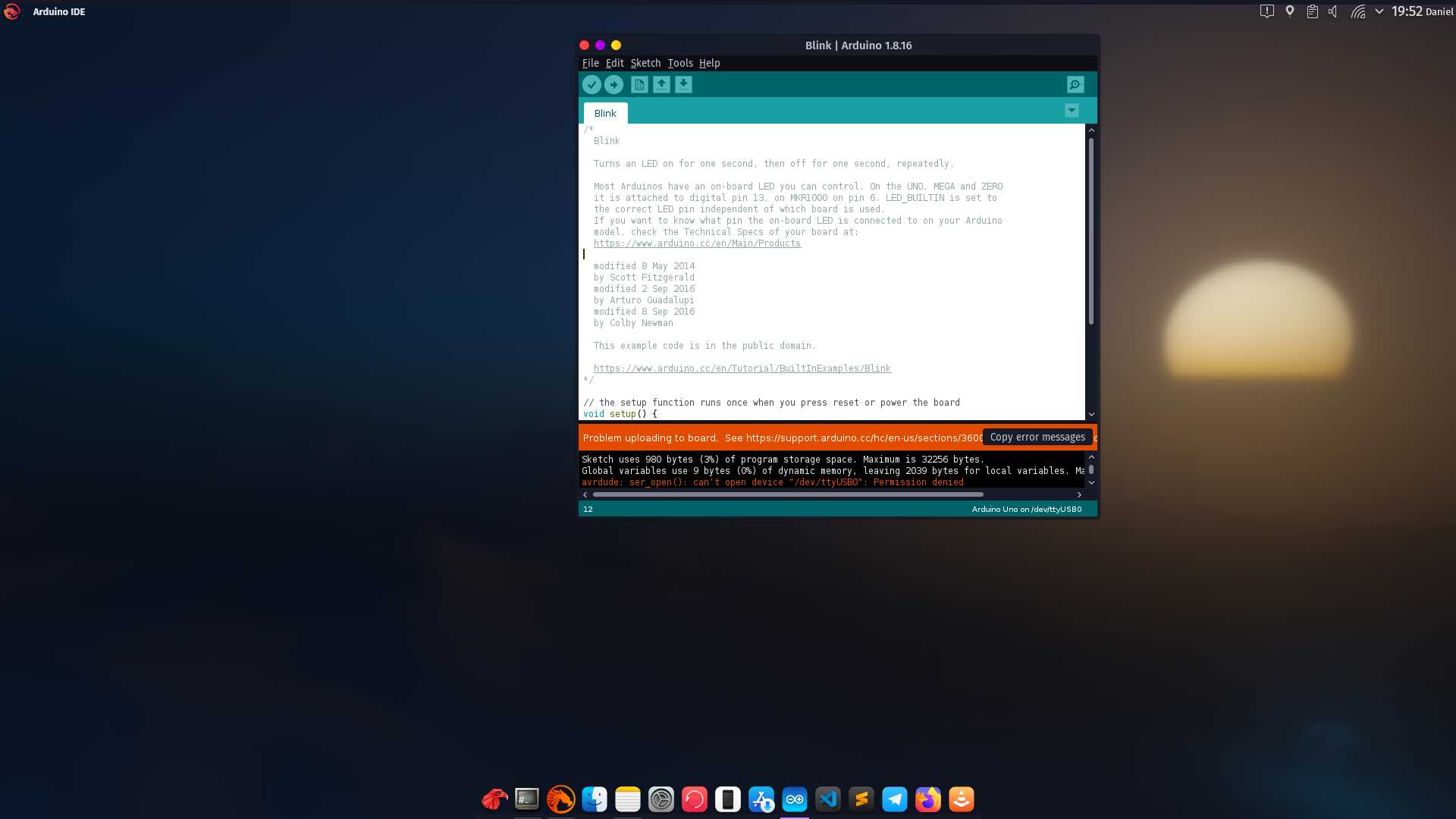The height and width of the screenshot is (819, 1456).
Task: Open the notification warning indicator dropdown
Action: tap(1266, 11)
